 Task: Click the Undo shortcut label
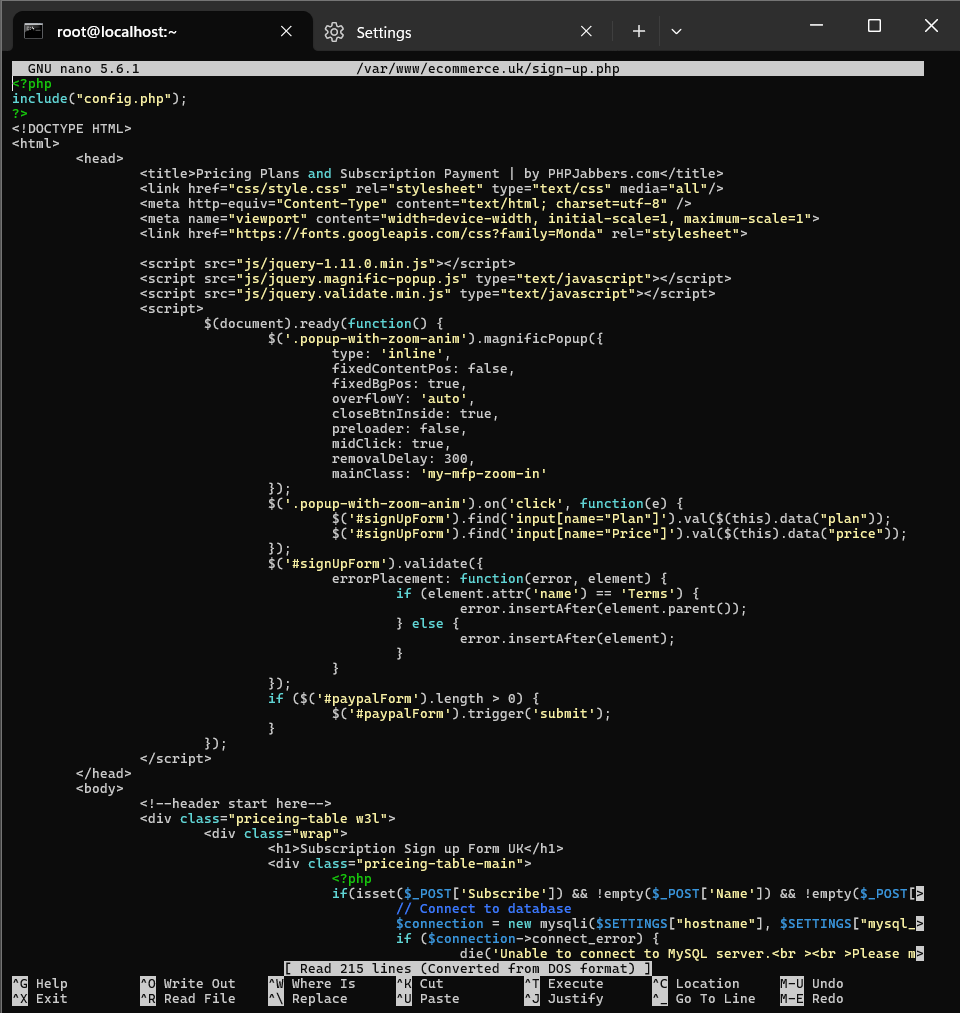828,983
